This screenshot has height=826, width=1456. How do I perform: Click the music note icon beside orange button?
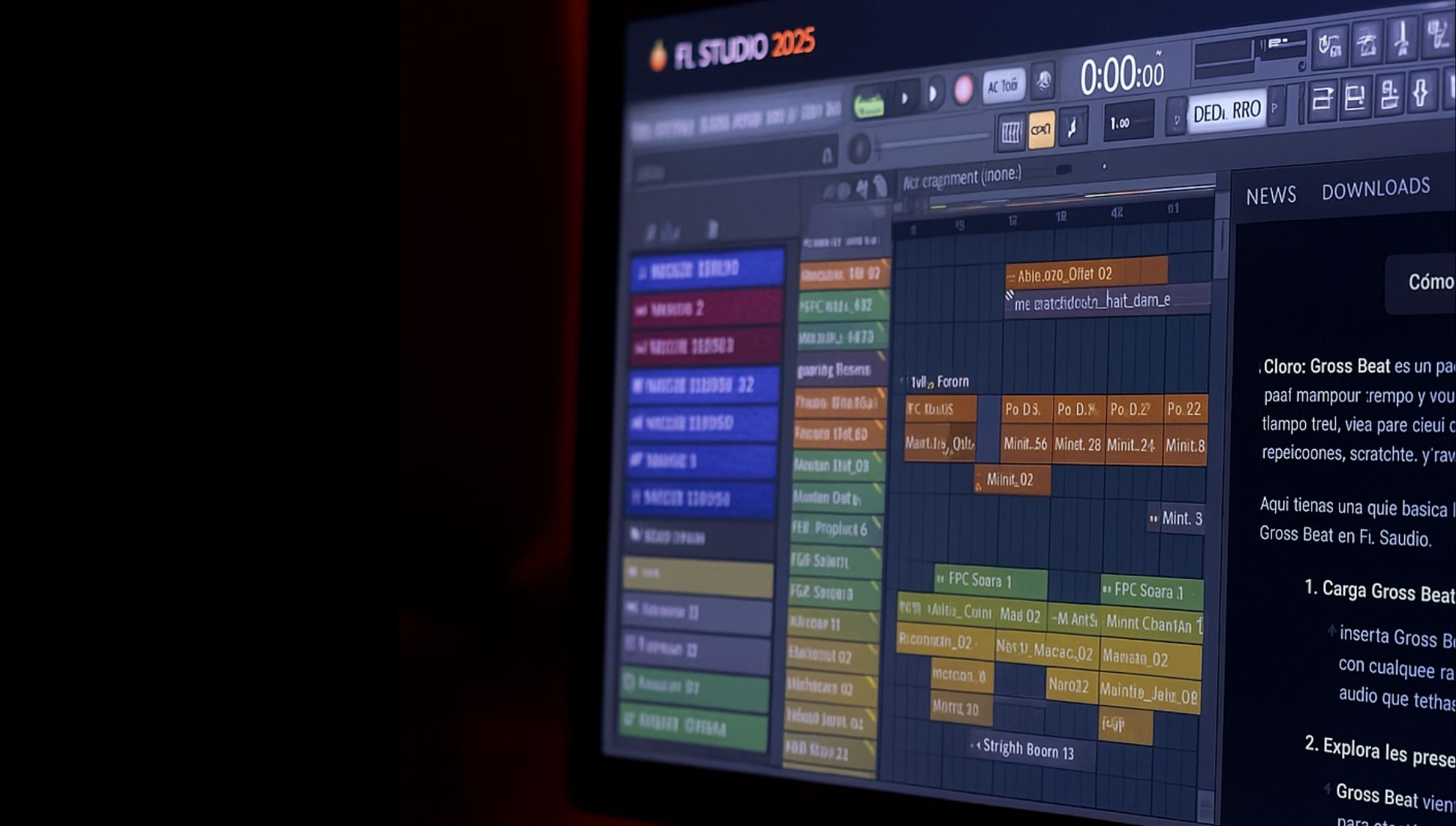pyautogui.click(x=1073, y=128)
